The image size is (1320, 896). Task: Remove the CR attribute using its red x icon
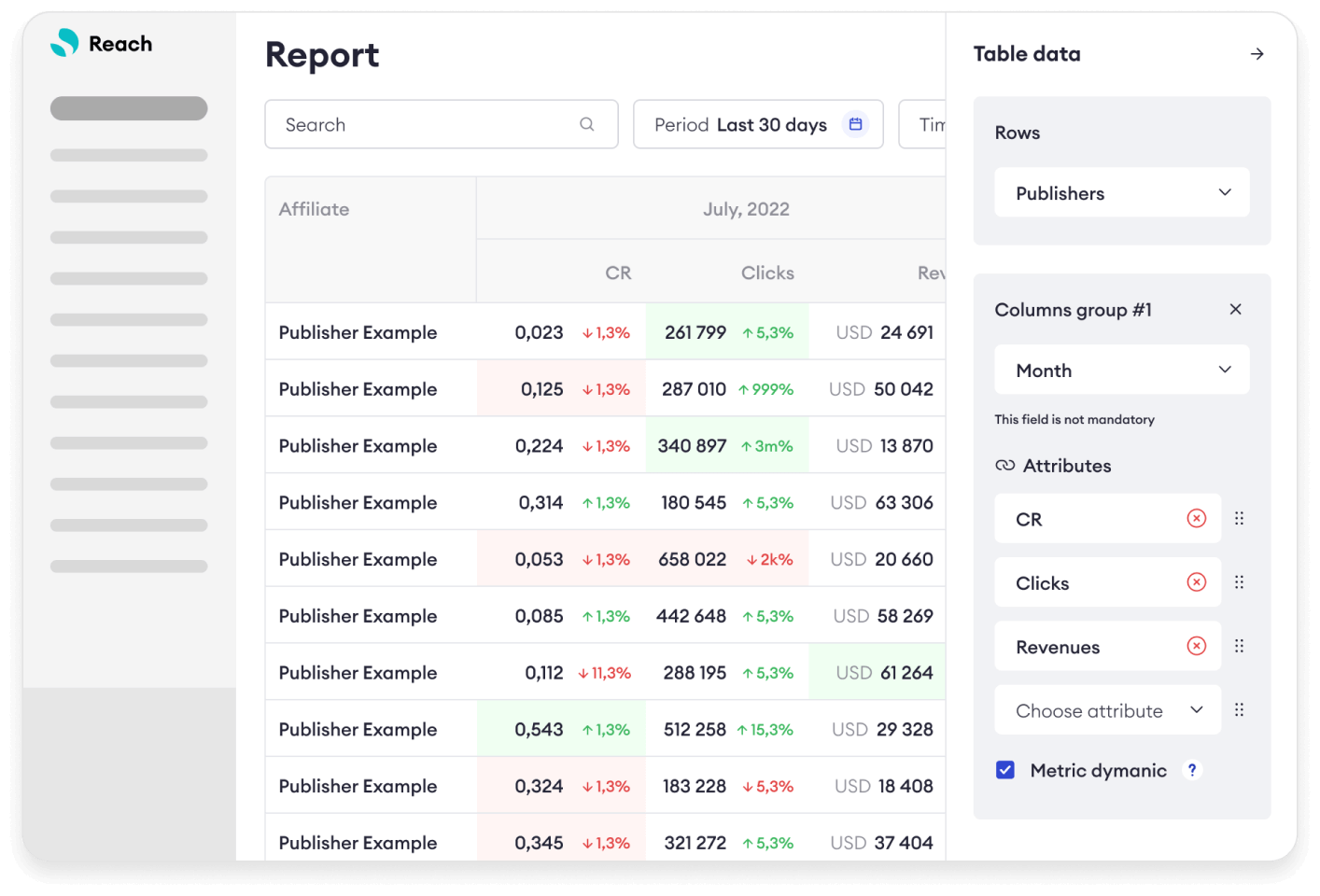pos(1196,518)
